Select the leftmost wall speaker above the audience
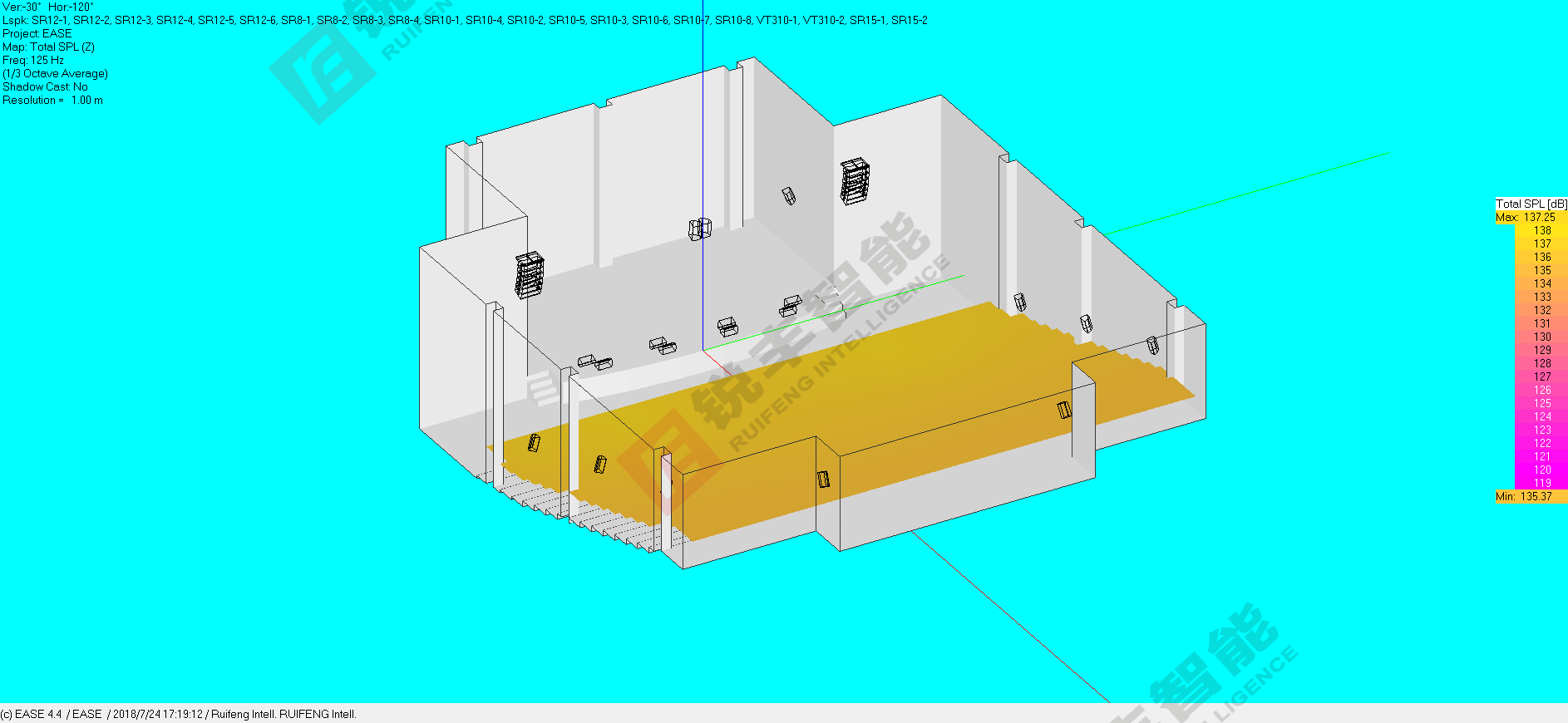 (x=534, y=443)
